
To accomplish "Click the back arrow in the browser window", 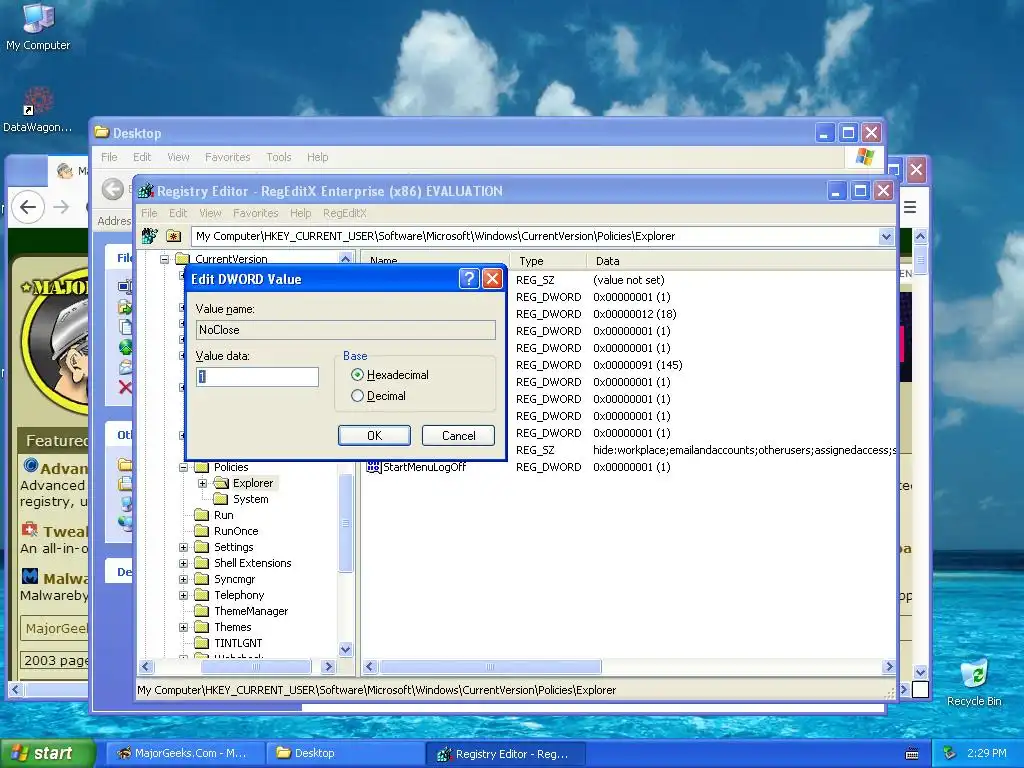I will click(x=28, y=207).
